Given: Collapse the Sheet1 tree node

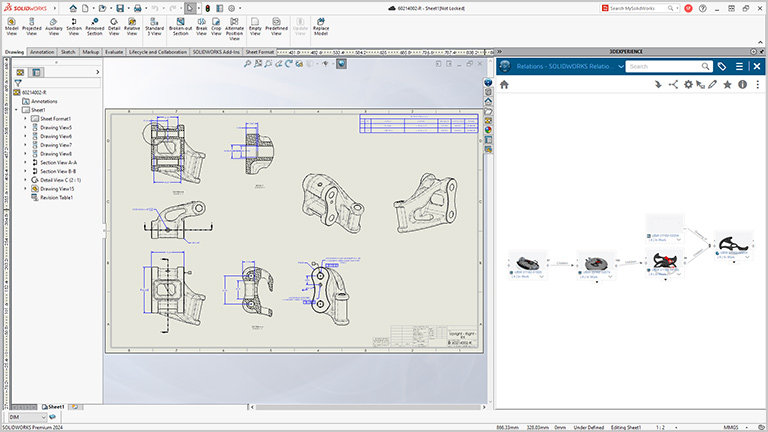Looking at the screenshot, I should click(18, 110).
